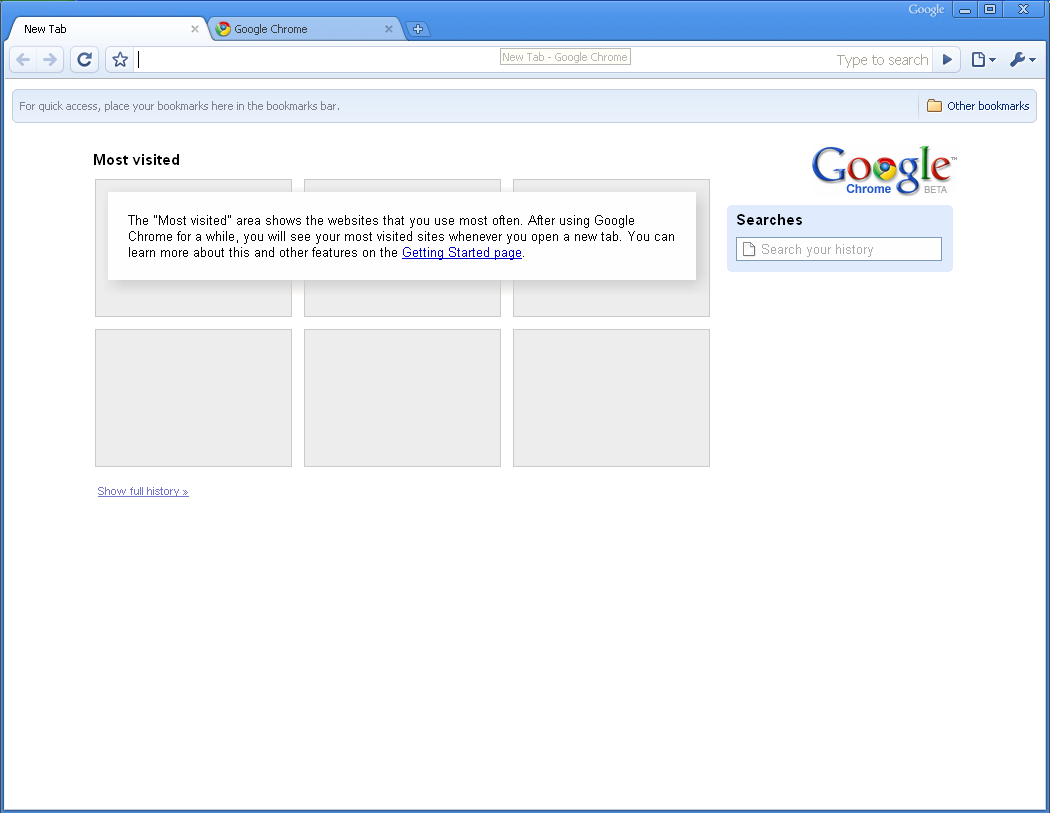Click the document icon for page actions
1050x813 pixels.
pyautogui.click(x=977, y=59)
